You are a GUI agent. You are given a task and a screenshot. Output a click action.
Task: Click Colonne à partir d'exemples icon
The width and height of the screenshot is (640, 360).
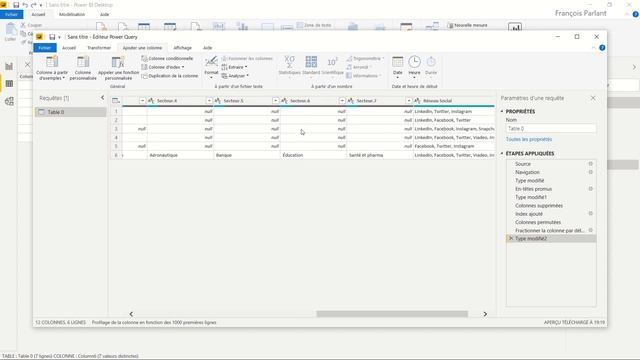click(x=52, y=62)
